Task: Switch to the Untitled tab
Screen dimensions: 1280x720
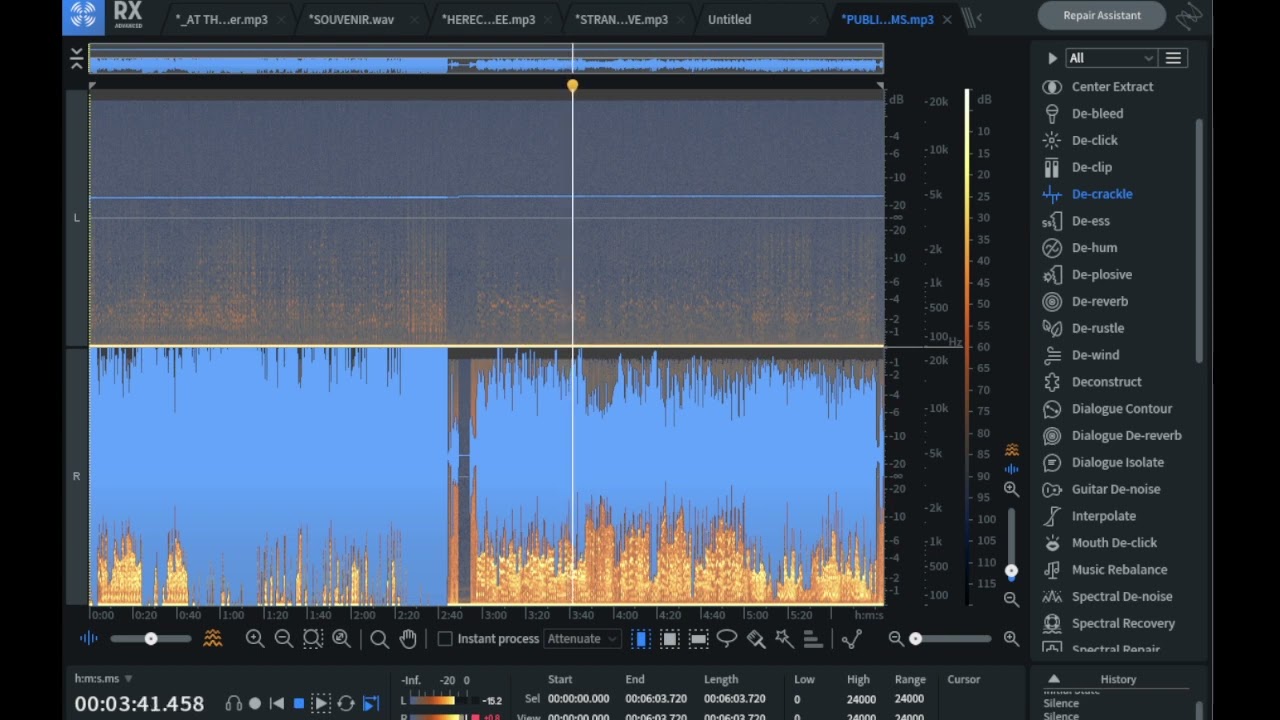Action: 729,19
